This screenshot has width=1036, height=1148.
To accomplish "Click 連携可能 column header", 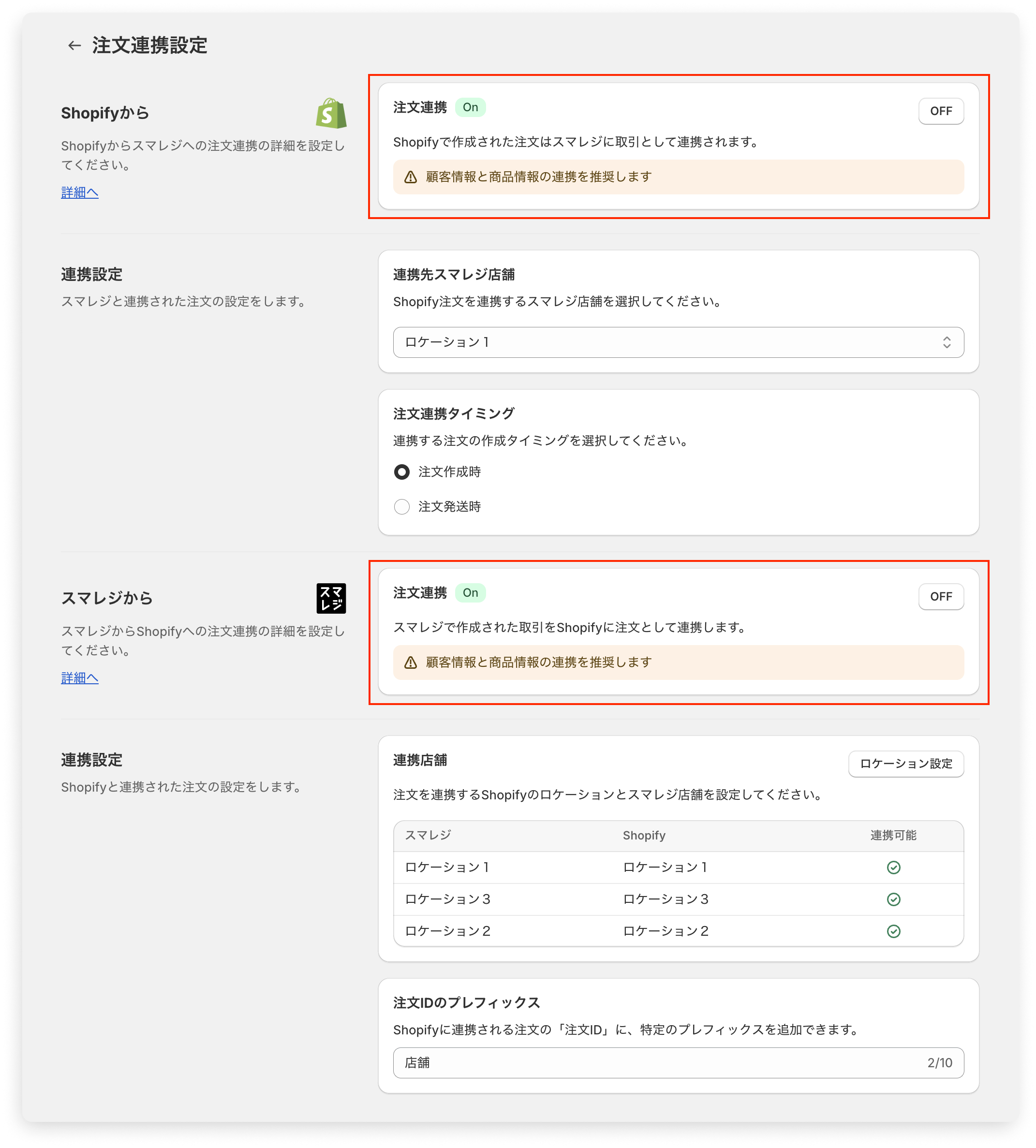I will pyautogui.click(x=893, y=835).
